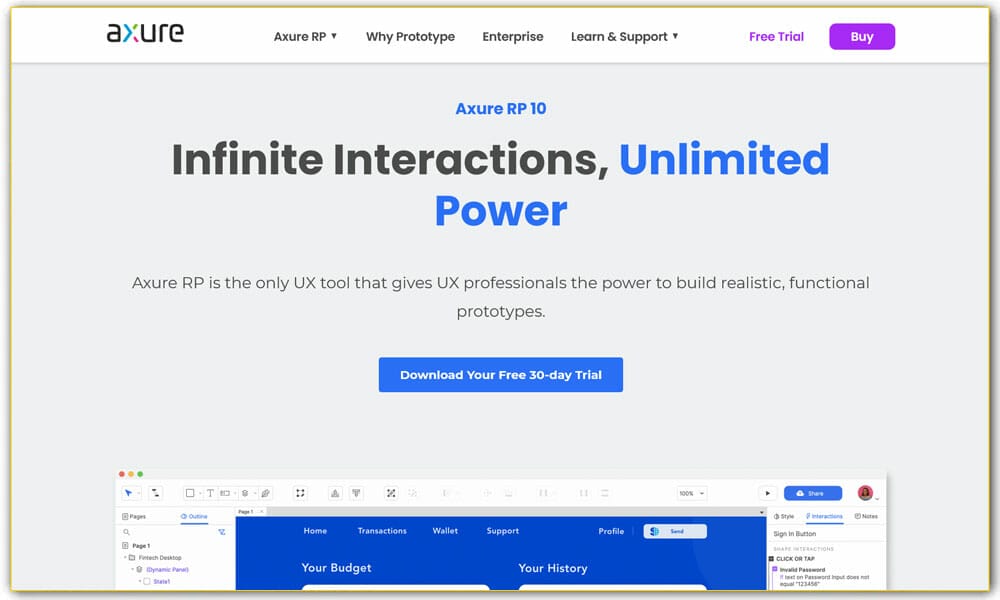This screenshot has height=600, width=1000.
Task: Click the user avatar in toolbar
Action: click(865, 493)
